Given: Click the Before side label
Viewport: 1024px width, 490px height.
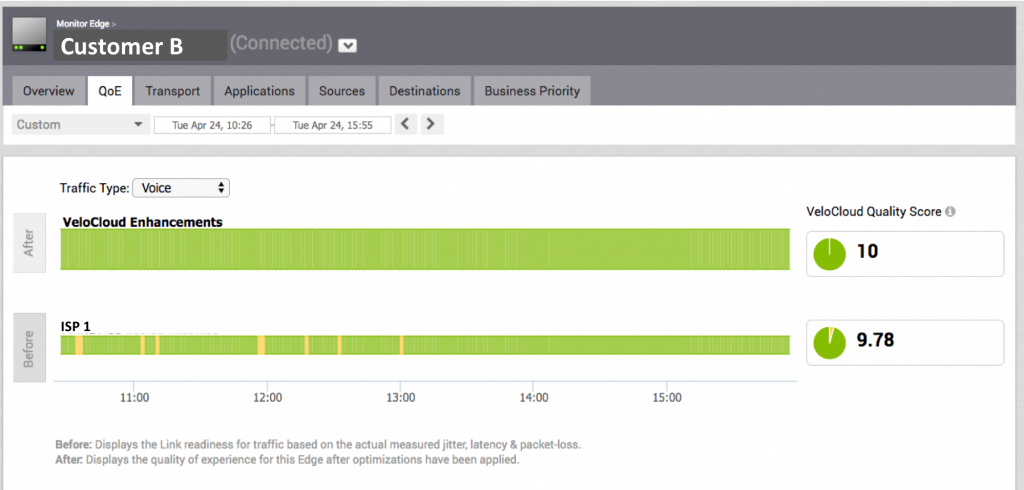Looking at the screenshot, I should (30, 348).
